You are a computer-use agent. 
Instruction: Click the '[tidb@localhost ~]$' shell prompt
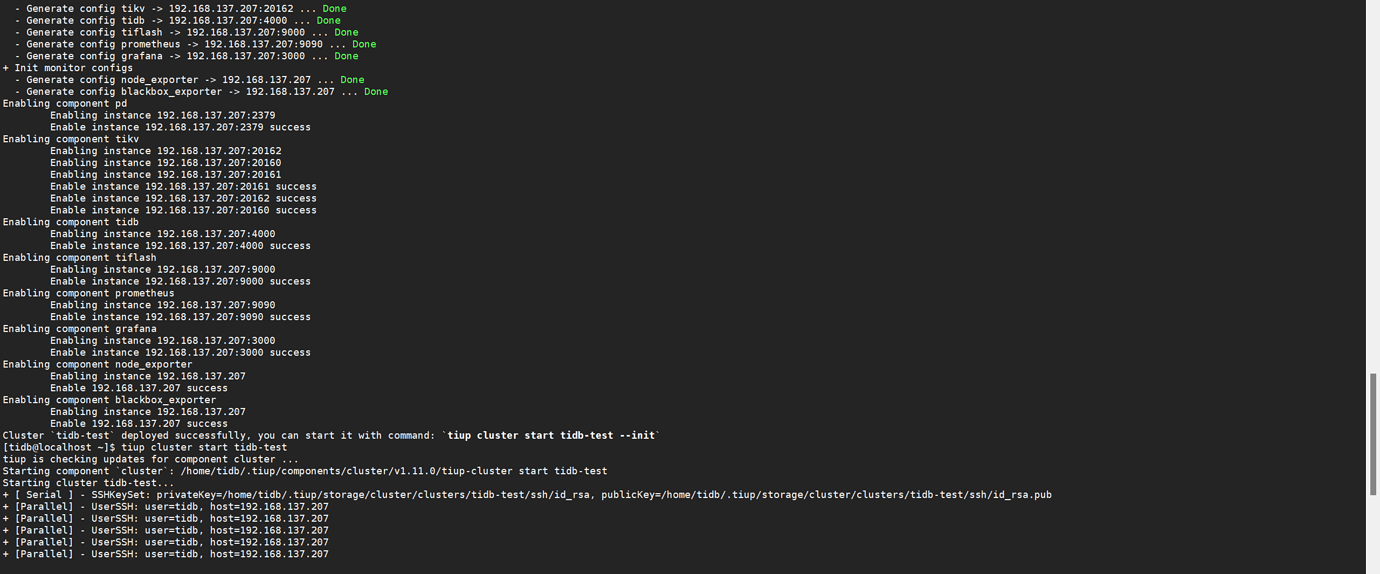(x=59, y=448)
